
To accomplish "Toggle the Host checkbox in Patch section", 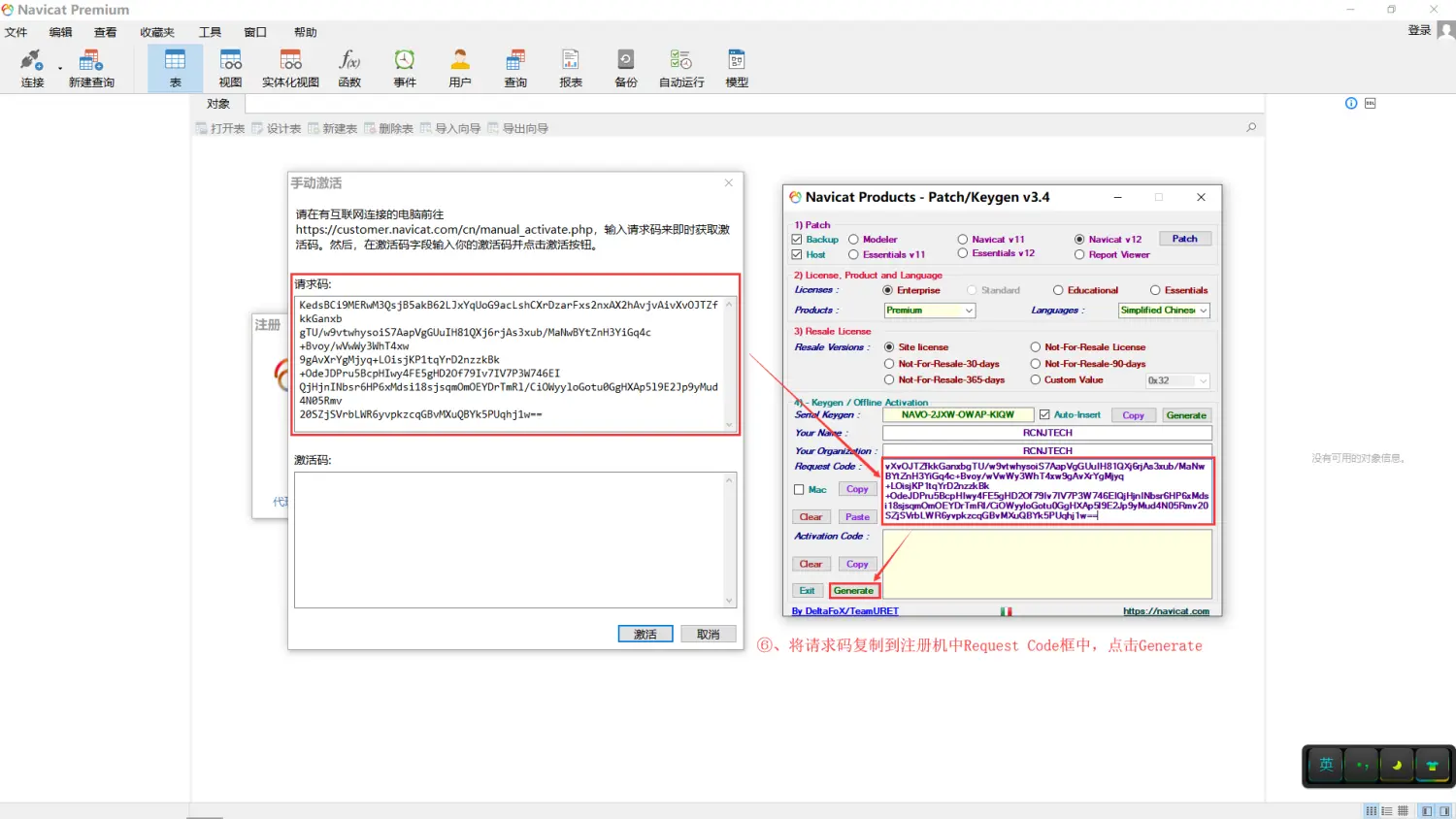I will (x=797, y=254).
